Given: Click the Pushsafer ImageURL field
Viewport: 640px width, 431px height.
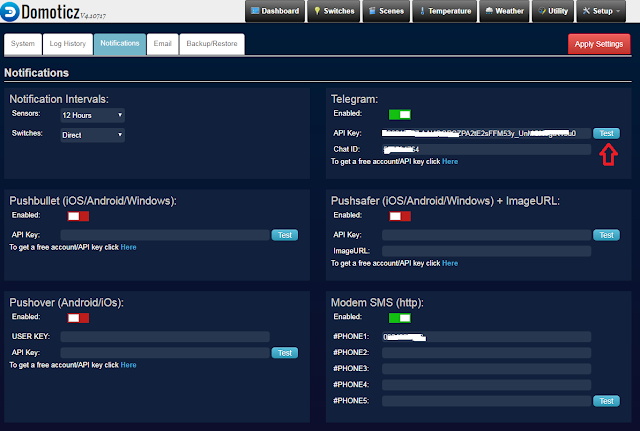Looking at the screenshot, I should coord(486,251).
